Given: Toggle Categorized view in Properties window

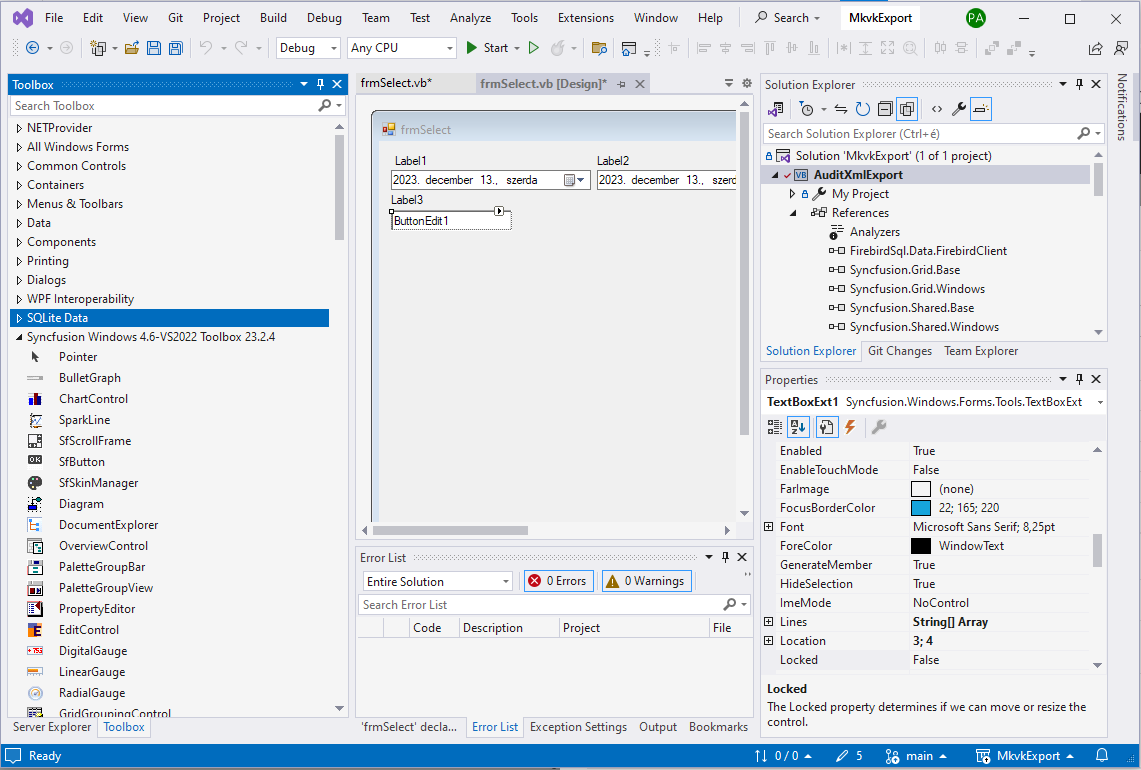Looking at the screenshot, I should [775, 427].
